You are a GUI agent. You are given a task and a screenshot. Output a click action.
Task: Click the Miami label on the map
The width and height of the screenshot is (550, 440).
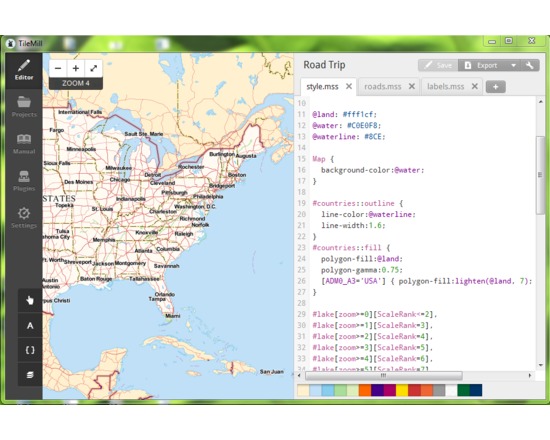[173, 316]
